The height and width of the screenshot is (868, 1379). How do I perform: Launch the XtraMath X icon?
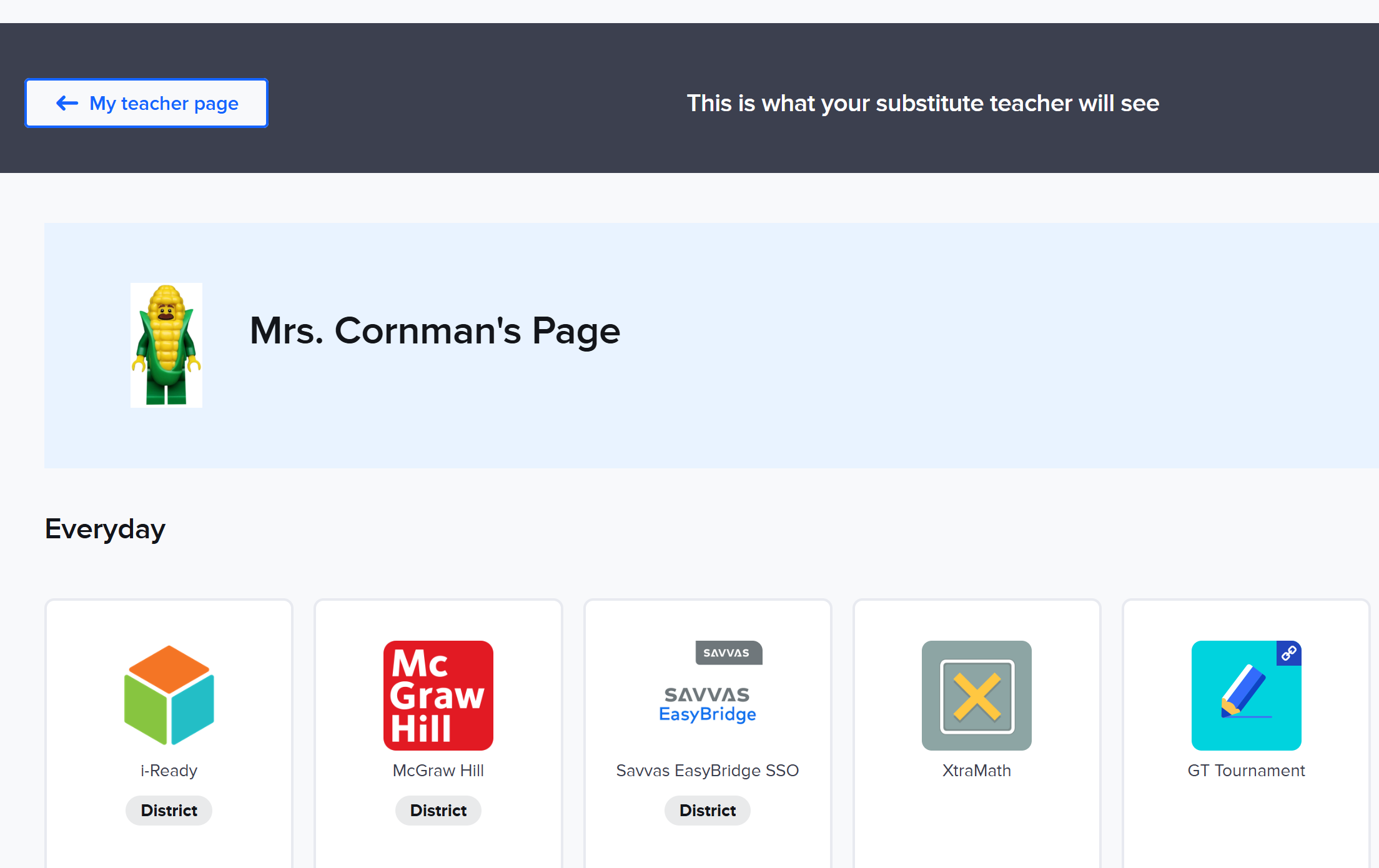(976, 695)
